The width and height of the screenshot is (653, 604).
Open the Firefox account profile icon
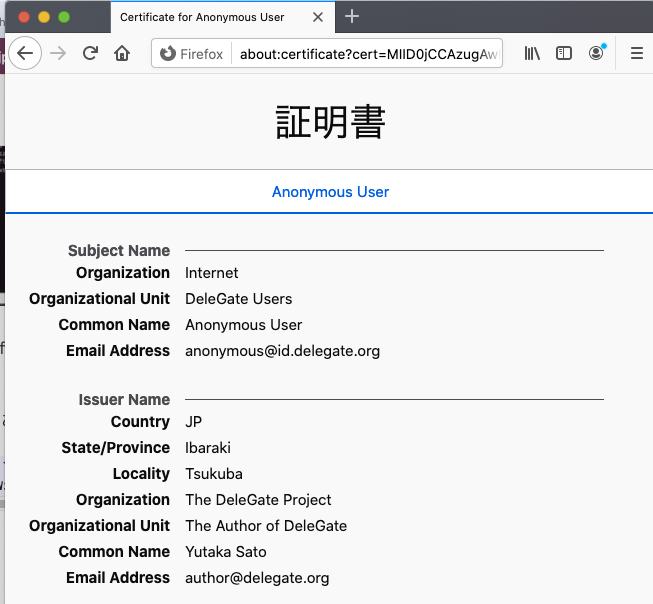point(596,54)
